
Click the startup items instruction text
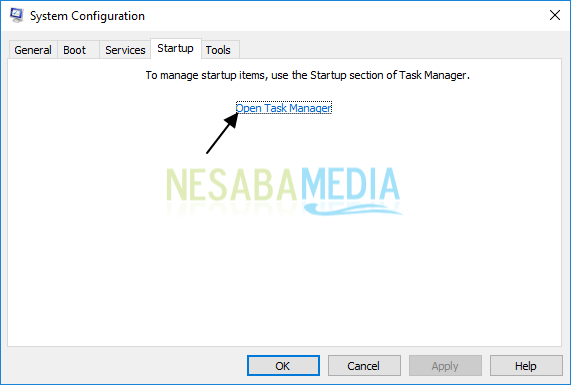(x=308, y=75)
